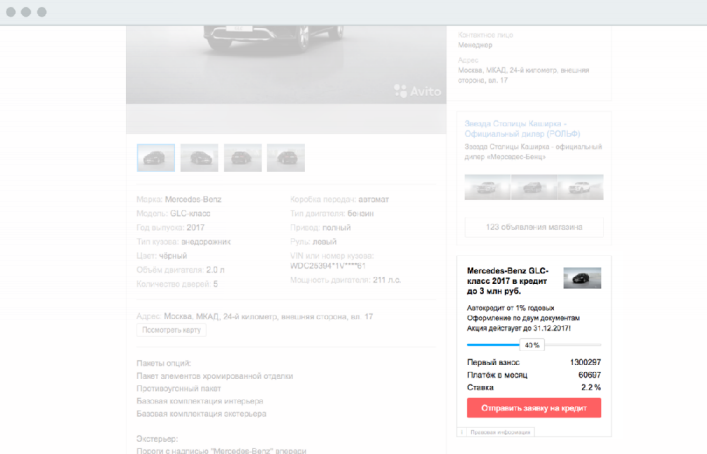Screen dimensions: 707x454
Task: Click the blue filled part of the credit slider
Action: click(493, 345)
